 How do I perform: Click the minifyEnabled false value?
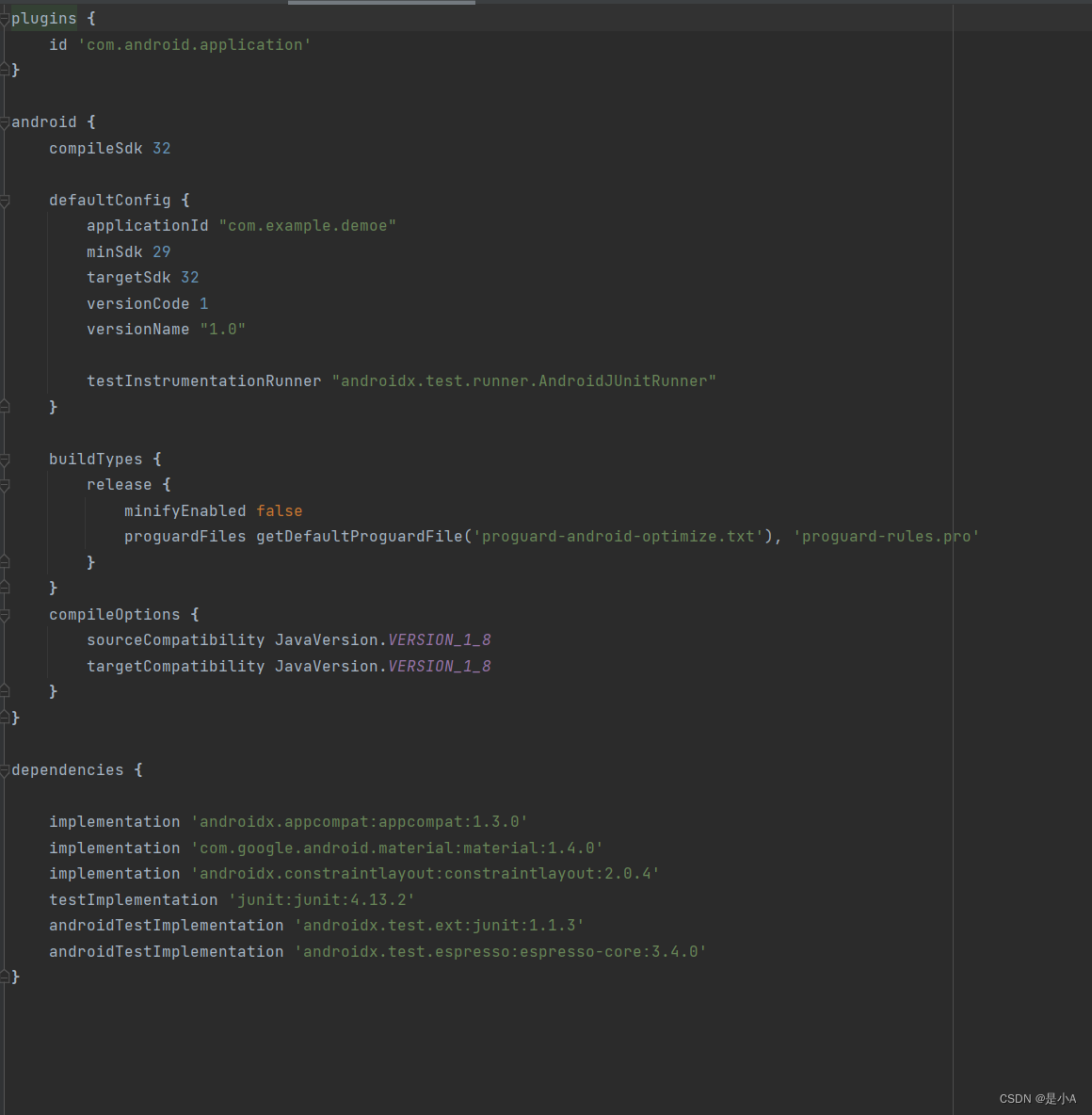(x=280, y=511)
